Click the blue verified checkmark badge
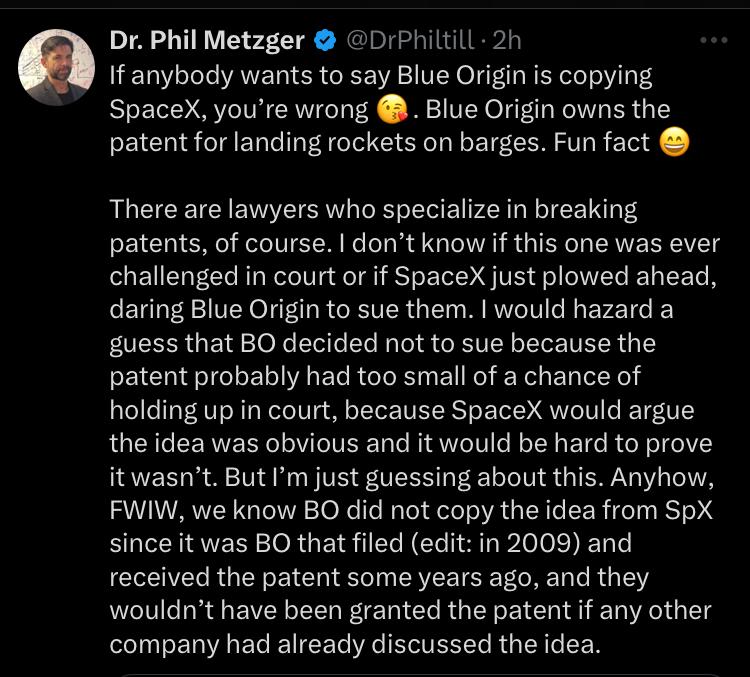The width and height of the screenshot is (750, 677). pyautogui.click(x=325, y=41)
